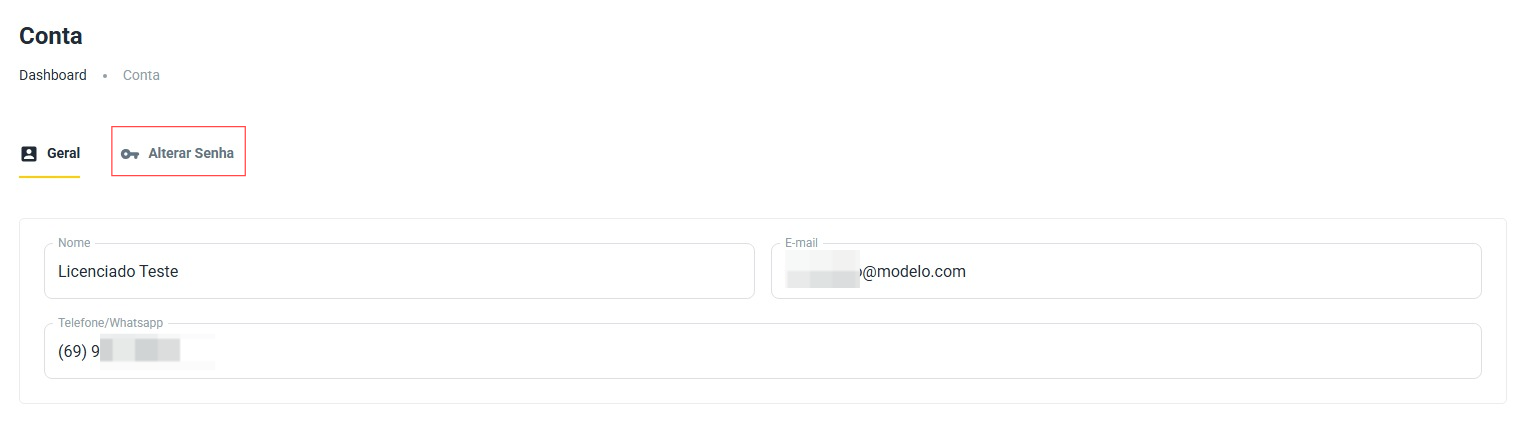Click the blank card area below the phone field
This screenshot has width=1540, height=434.
pyautogui.click(x=760, y=391)
